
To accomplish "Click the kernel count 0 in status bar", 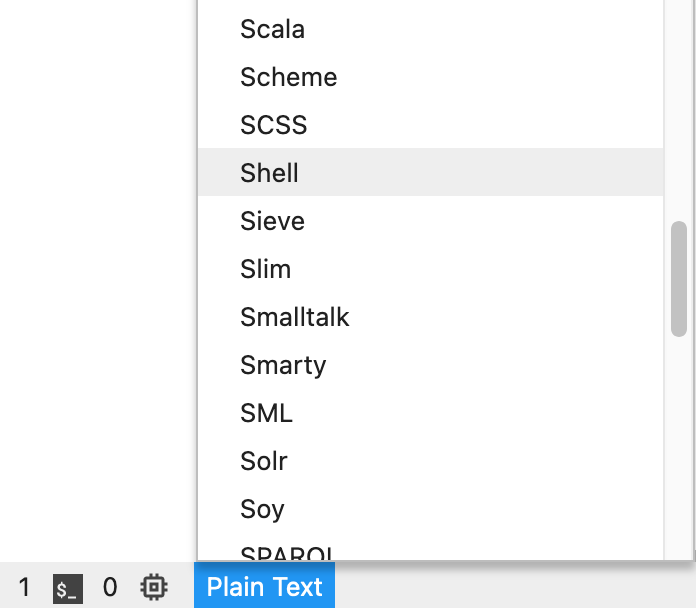I will [110, 587].
